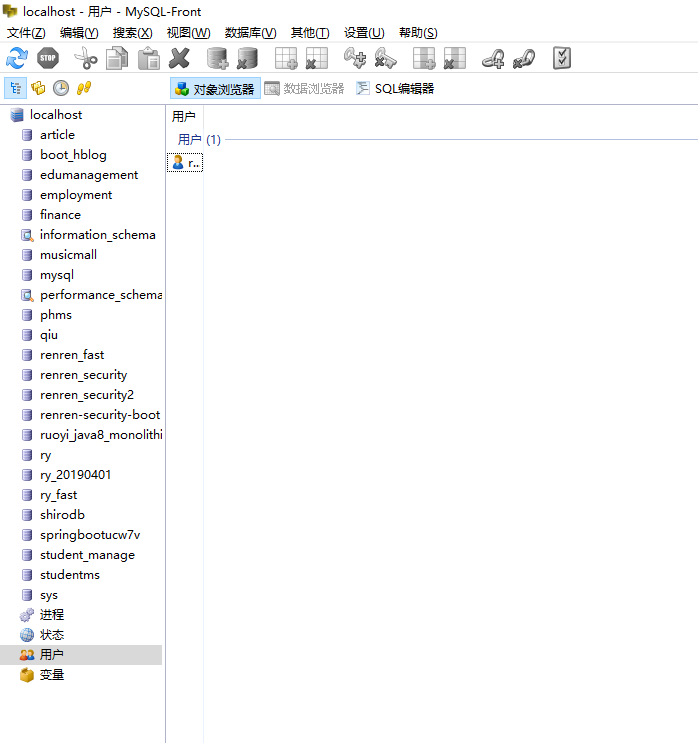Switch to the 数据浏览器 tab

coord(304,89)
